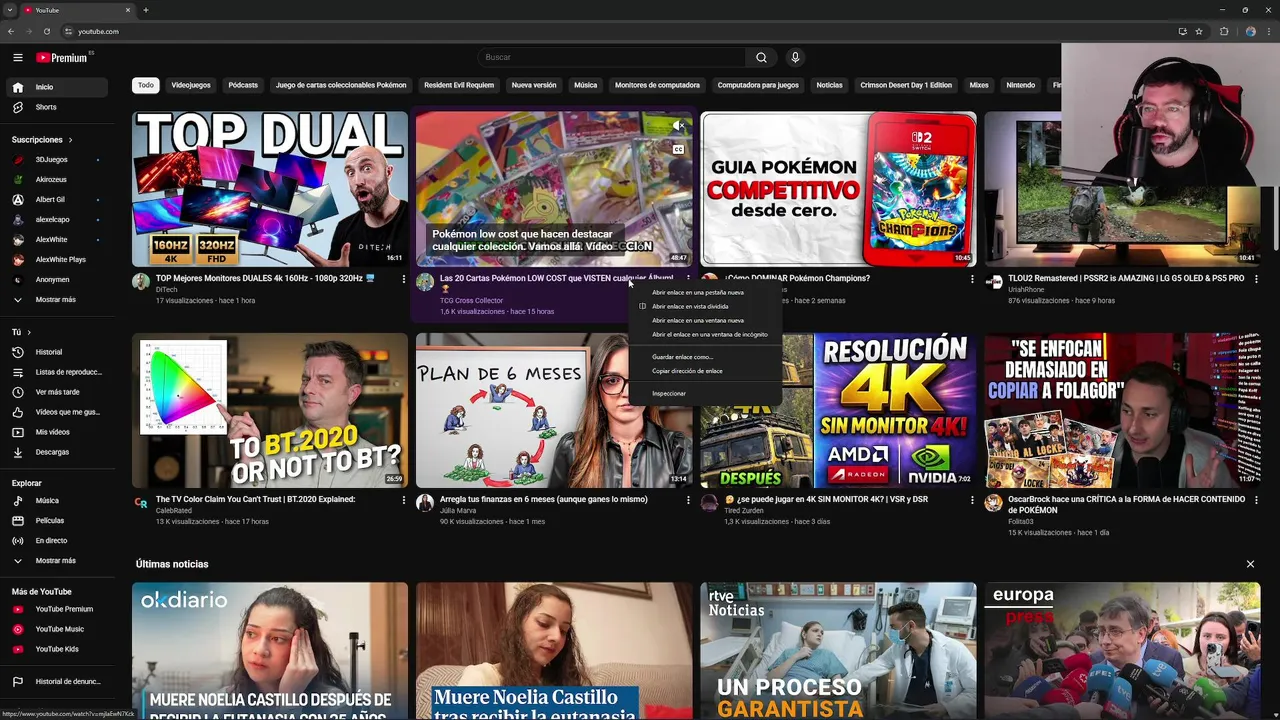Expand the Tú section header

point(21,332)
